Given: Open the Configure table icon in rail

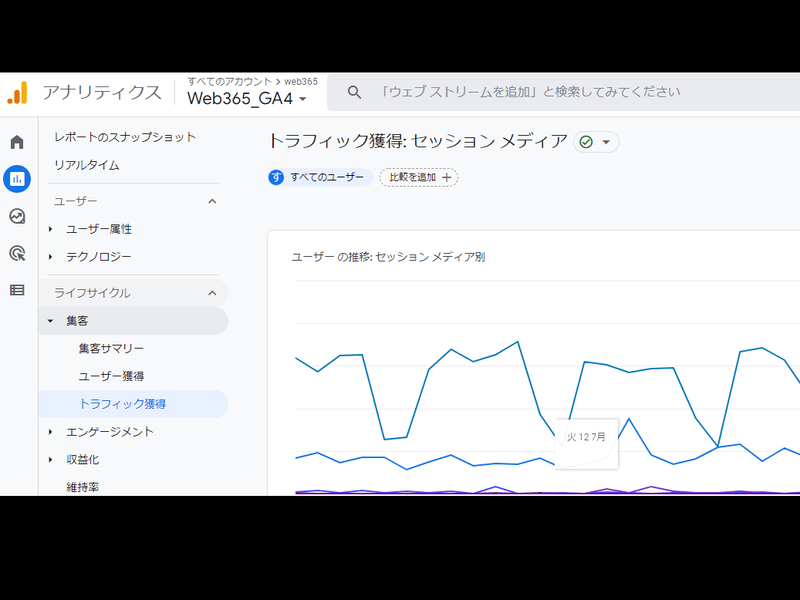Looking at the screenshot, I should [x=17, y=290].
